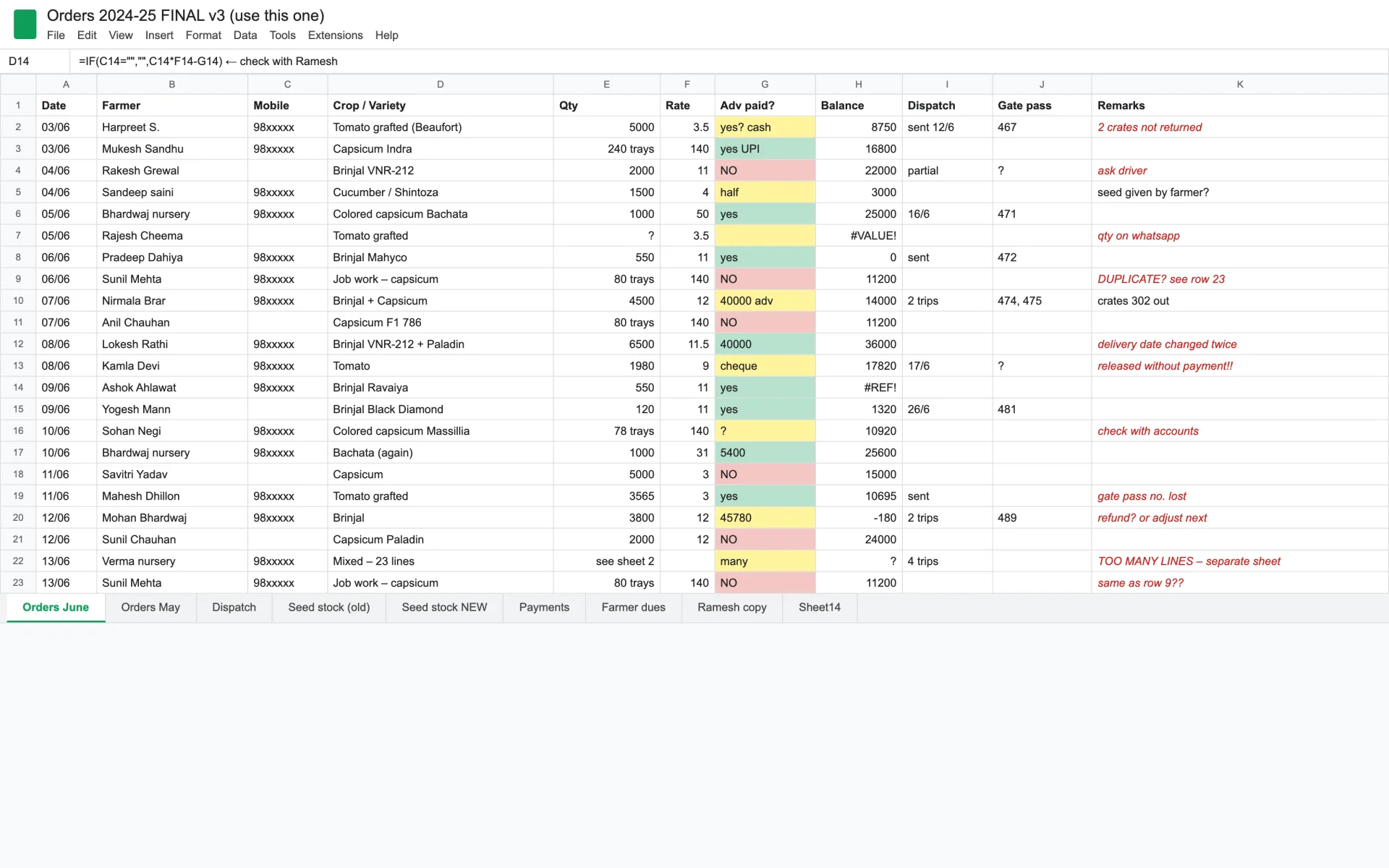
Task: Click the #REF! error cell
Action: coord(859,388)
